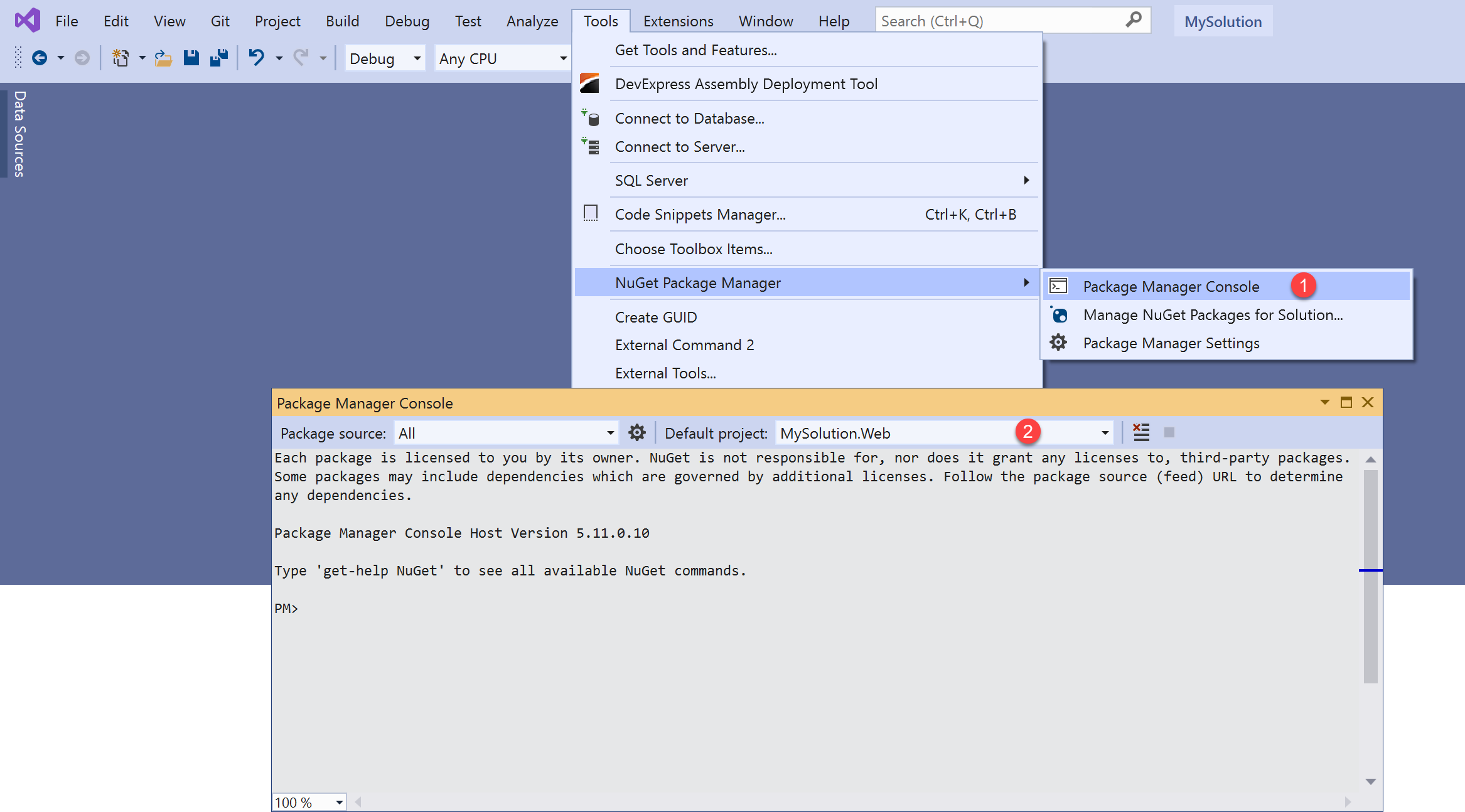Image resolution: width=1465 pixels, height=812 pixels.
Task: Save the current file with the disk icon
Action: point(191,58)
